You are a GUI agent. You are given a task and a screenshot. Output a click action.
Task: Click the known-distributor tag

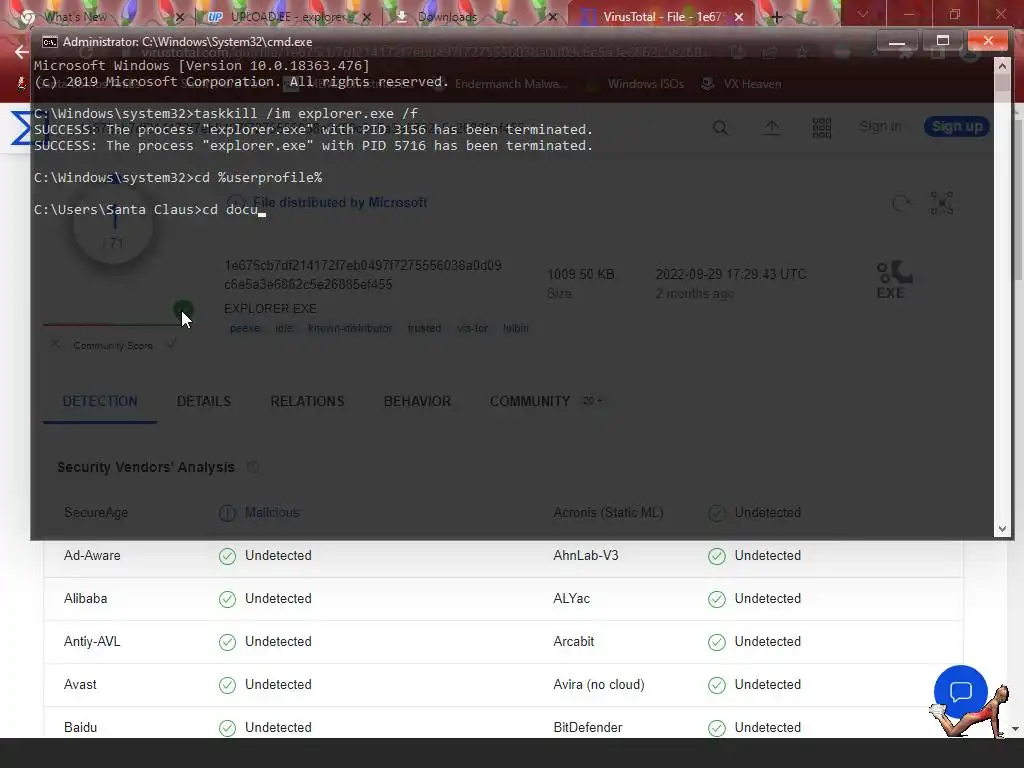pos(350,328)
